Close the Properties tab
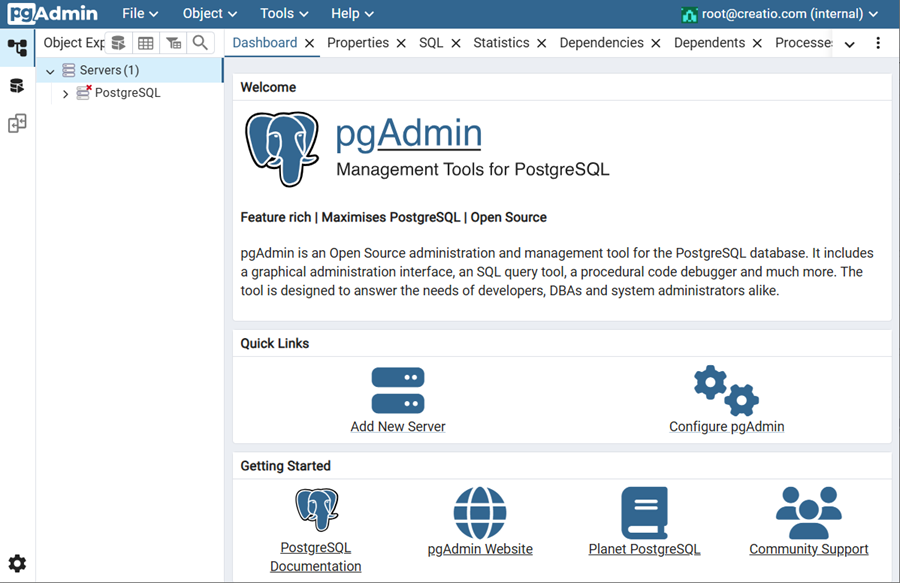This screenshot has height=583, width=900. click(x=401, y=43)
